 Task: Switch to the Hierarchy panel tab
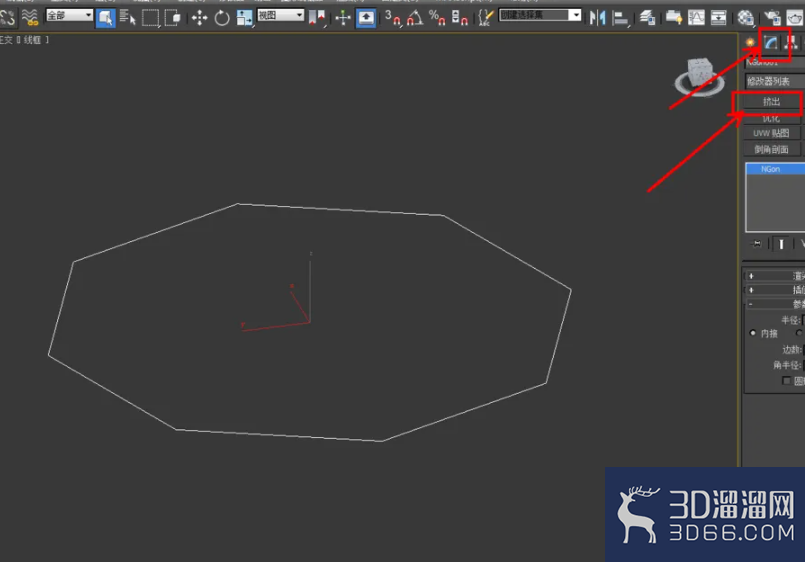tap(791, 43)
